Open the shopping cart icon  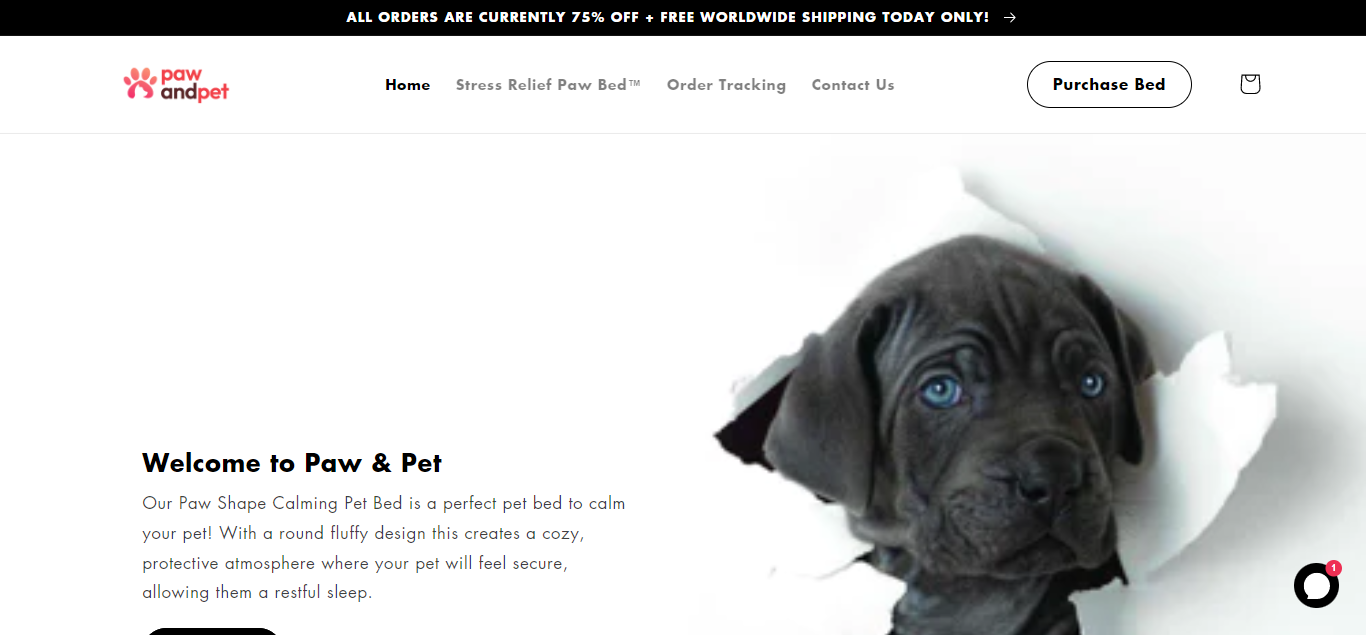click(x=1250, y=84)
